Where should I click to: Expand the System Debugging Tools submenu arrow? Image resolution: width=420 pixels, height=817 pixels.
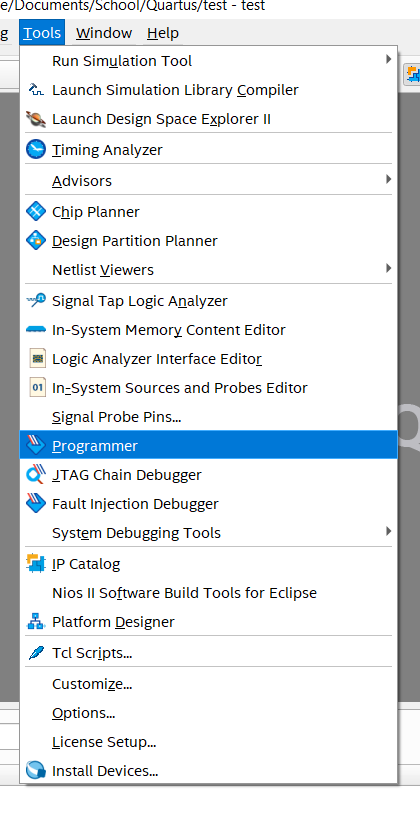[388, 531]
